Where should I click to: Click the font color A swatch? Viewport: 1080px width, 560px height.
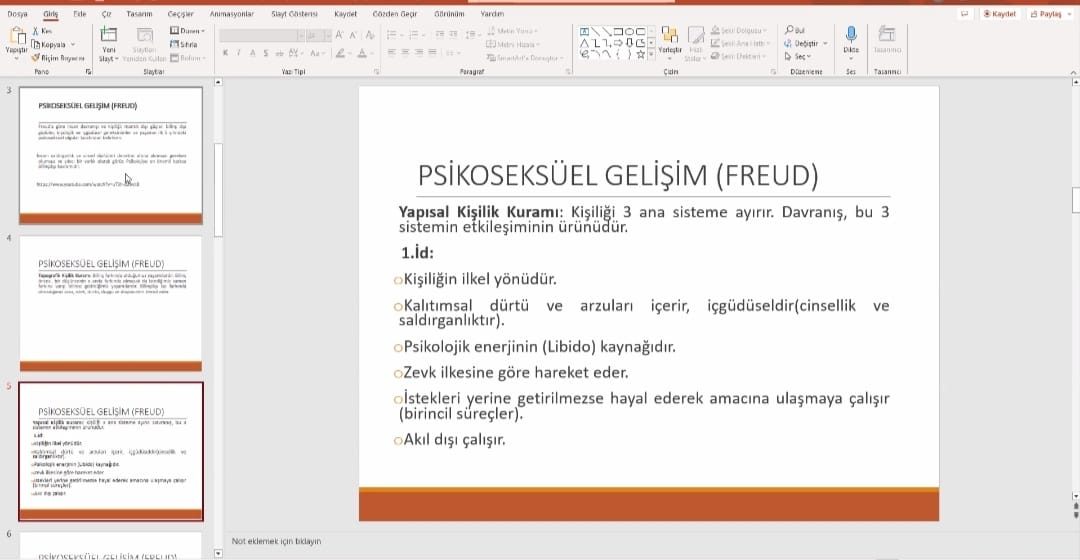(x=362, y=53)
